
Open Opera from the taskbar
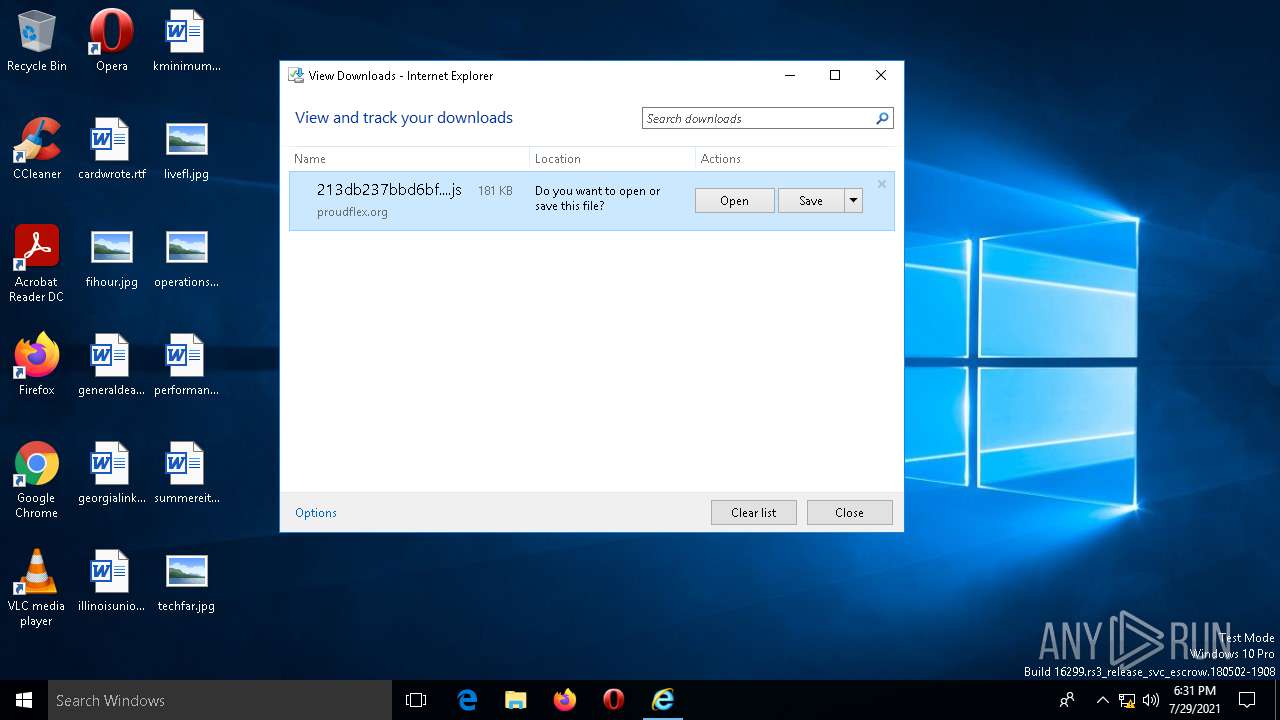click(614, 700)
